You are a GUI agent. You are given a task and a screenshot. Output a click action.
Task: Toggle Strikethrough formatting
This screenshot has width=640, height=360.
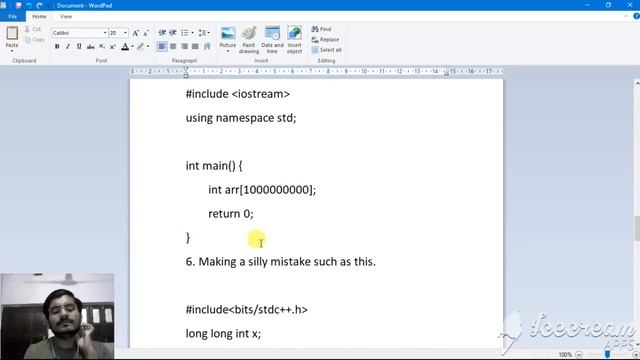pyautogui.click(x=90, y=47)
